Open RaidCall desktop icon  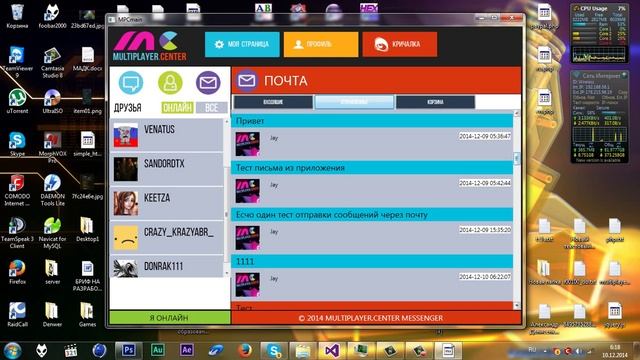tap(17, 314)
